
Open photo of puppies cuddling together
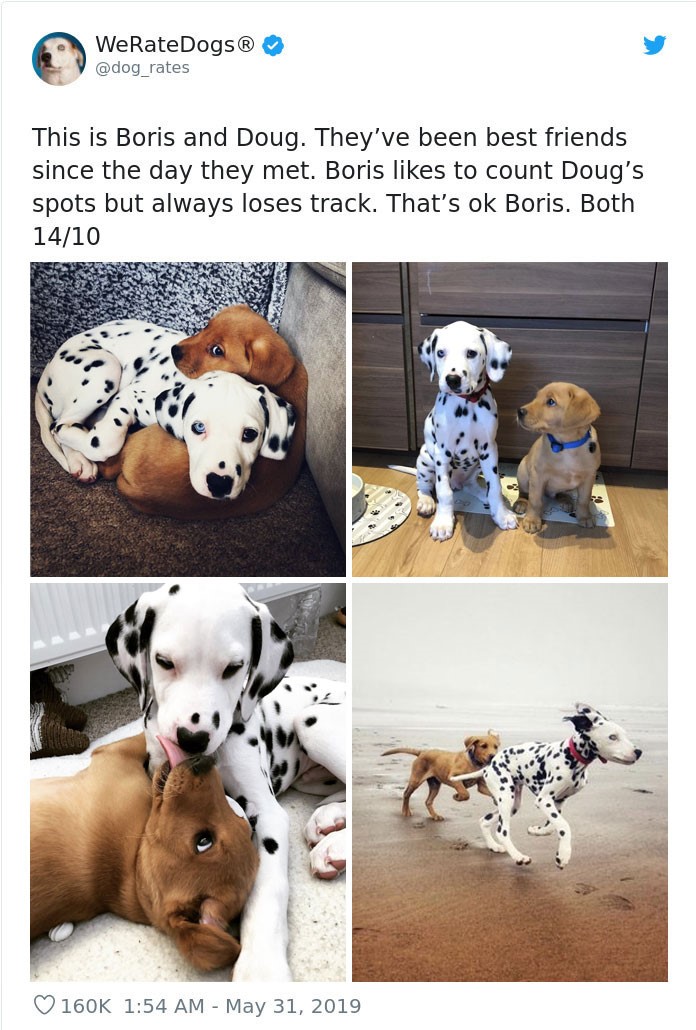[188, 419]
